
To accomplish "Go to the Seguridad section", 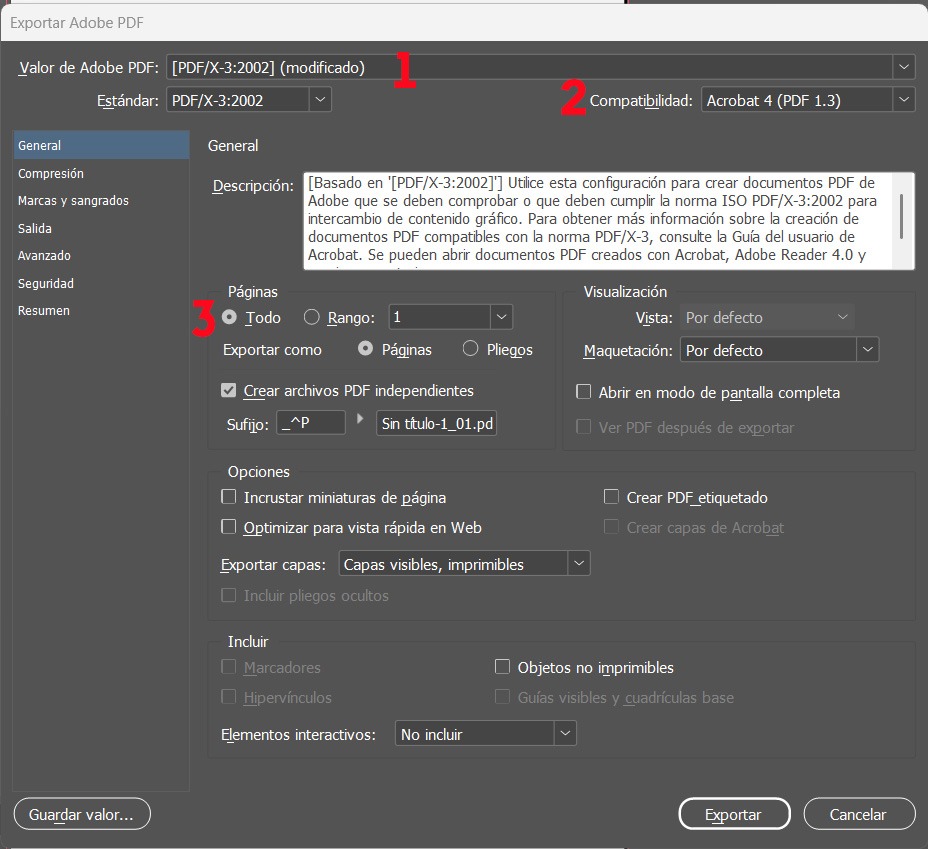I will 47,283.
